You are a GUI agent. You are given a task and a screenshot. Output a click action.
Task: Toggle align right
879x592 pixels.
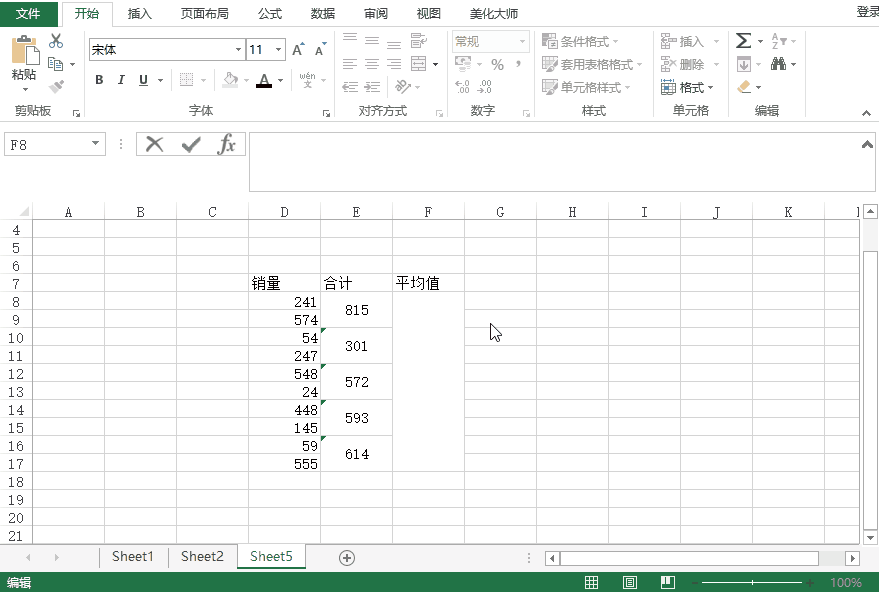pos(394,64)
